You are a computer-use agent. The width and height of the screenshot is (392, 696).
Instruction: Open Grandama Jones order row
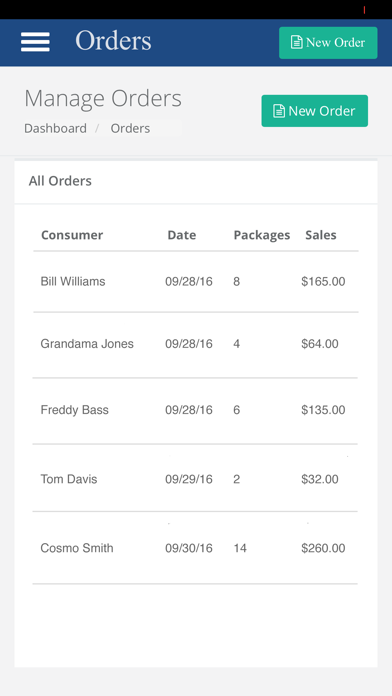coord(195,345)
